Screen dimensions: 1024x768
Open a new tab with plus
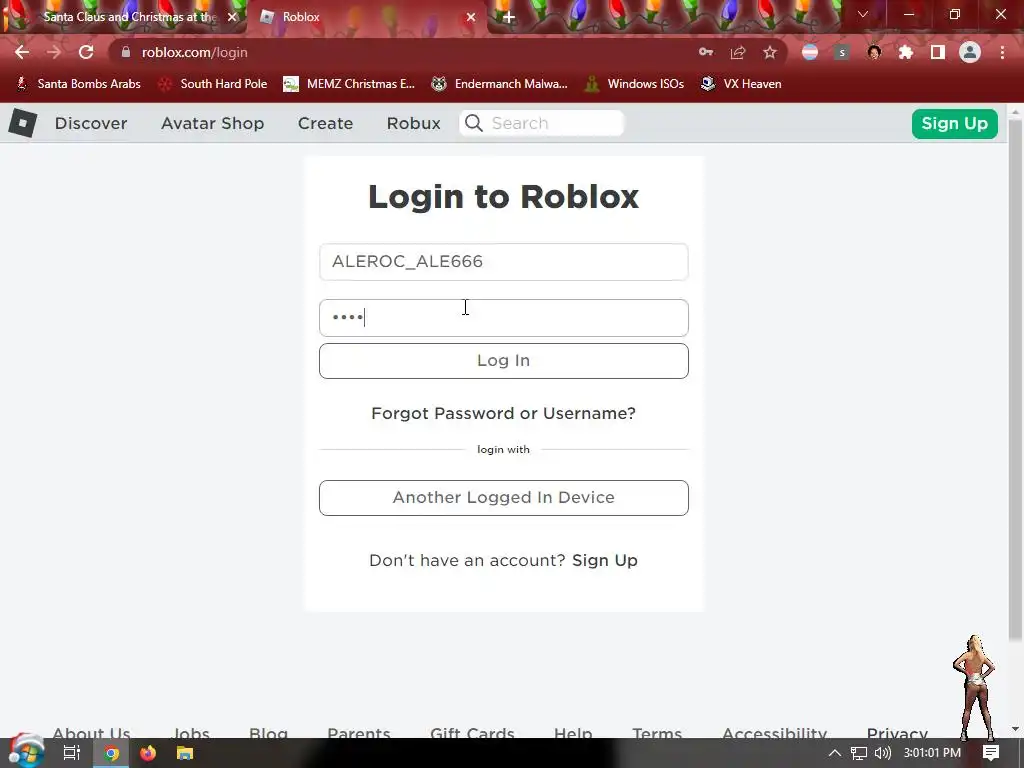click(509, 17)
